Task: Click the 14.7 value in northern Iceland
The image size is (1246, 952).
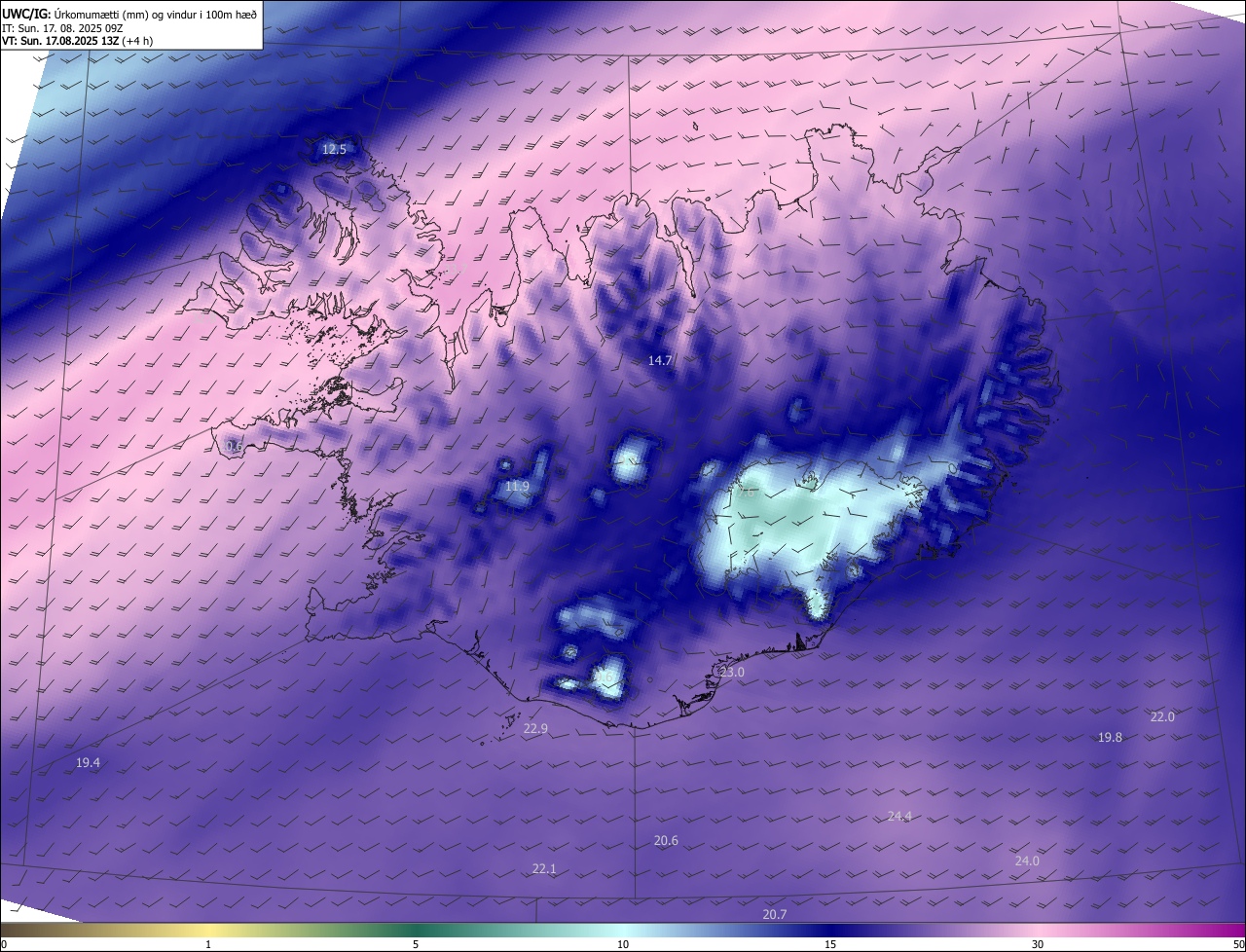Action: [x=660, y=360]
